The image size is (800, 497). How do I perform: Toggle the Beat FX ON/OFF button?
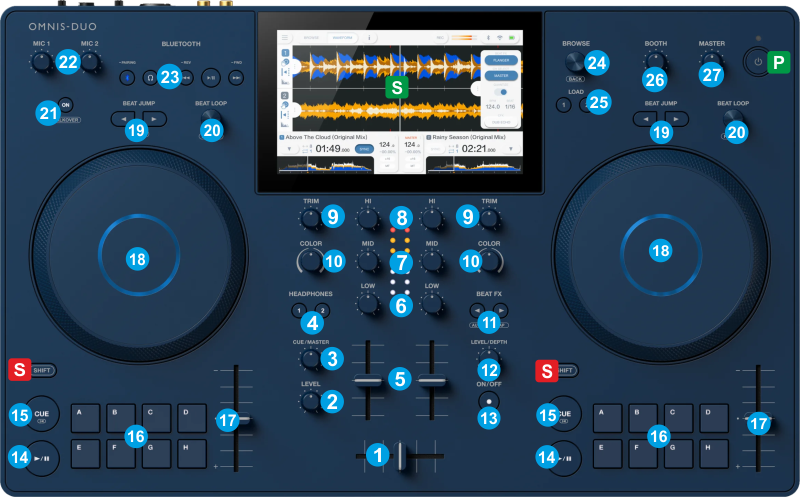coord(488,399)
